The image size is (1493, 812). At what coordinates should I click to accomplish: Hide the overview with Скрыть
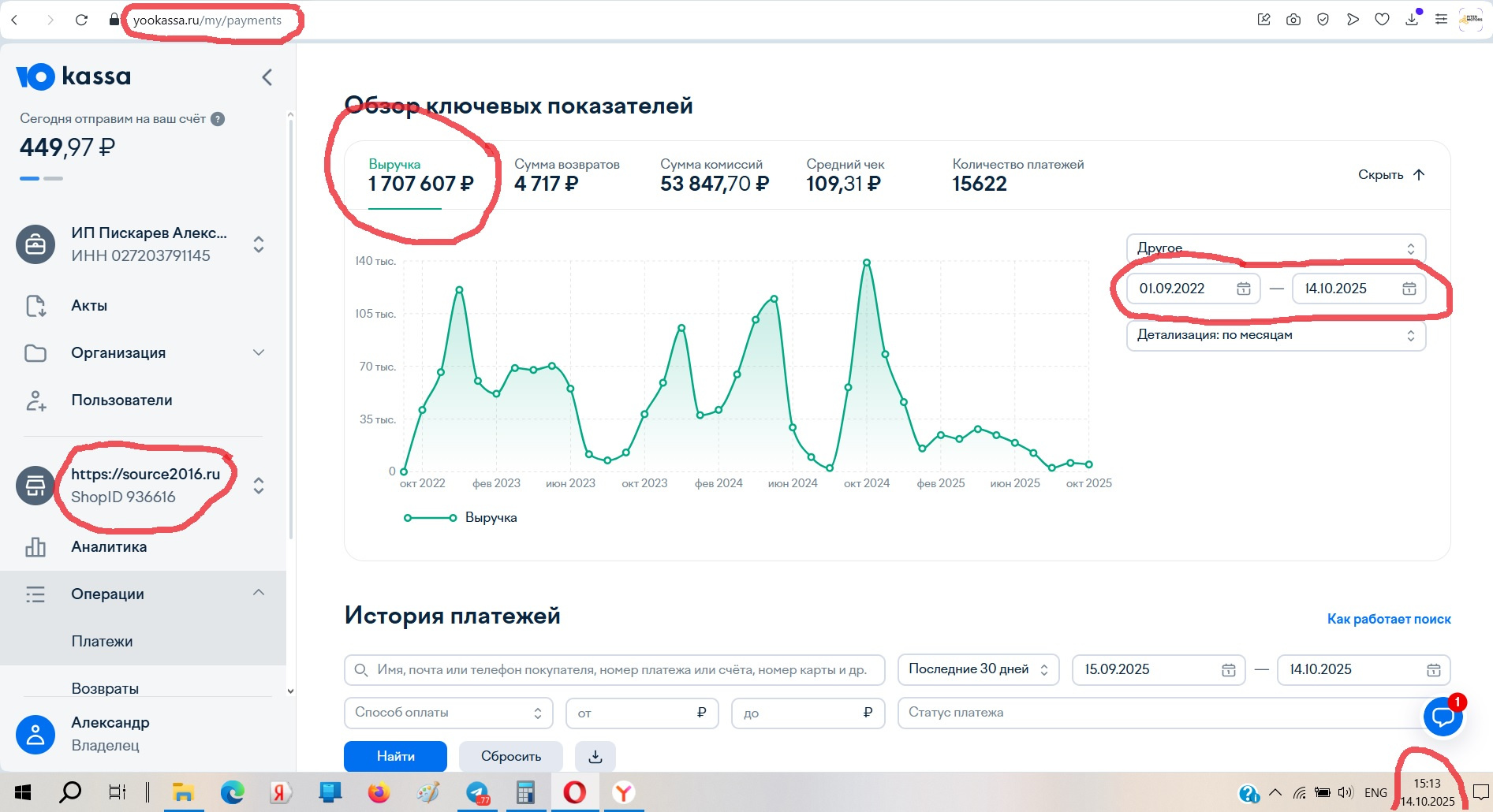click(x=1392, y=175)
